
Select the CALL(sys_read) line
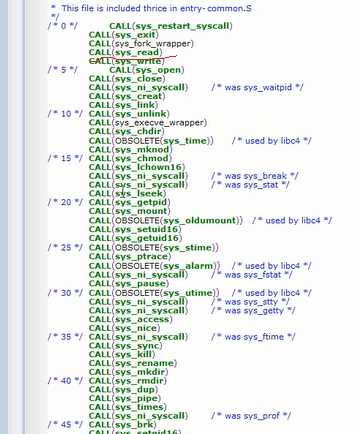pyautogui.click(x=125, y=52)
